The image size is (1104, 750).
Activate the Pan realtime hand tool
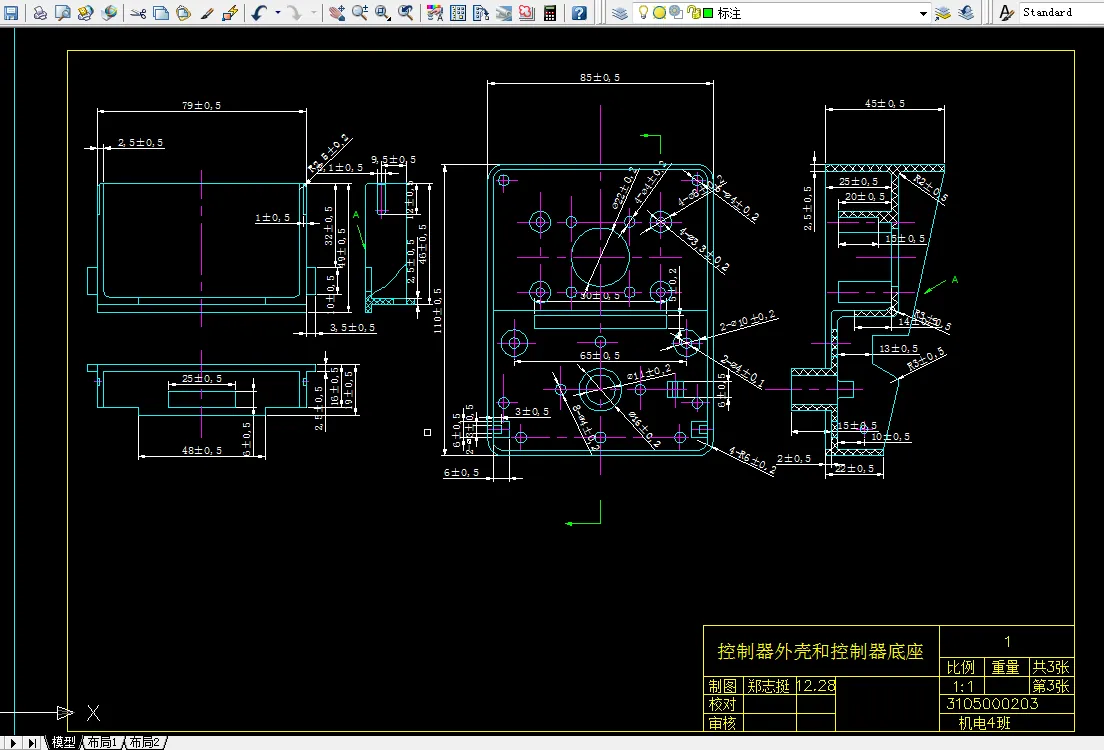coord(337,13)
